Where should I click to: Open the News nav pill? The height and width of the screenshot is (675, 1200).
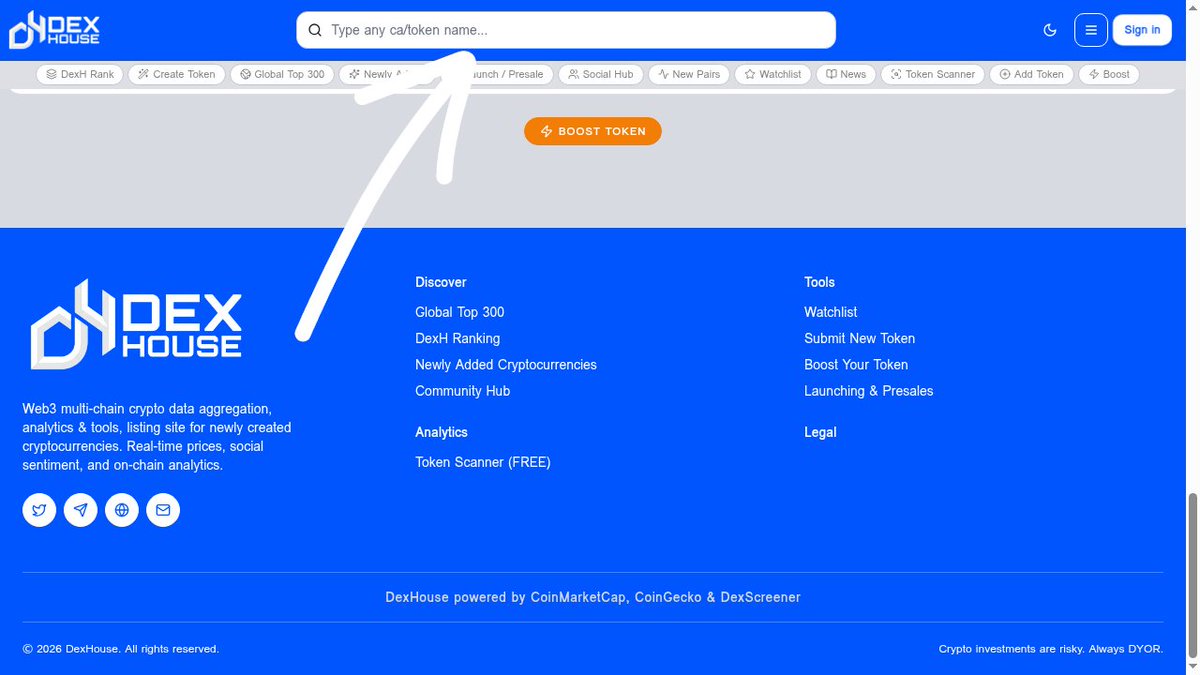846,74
